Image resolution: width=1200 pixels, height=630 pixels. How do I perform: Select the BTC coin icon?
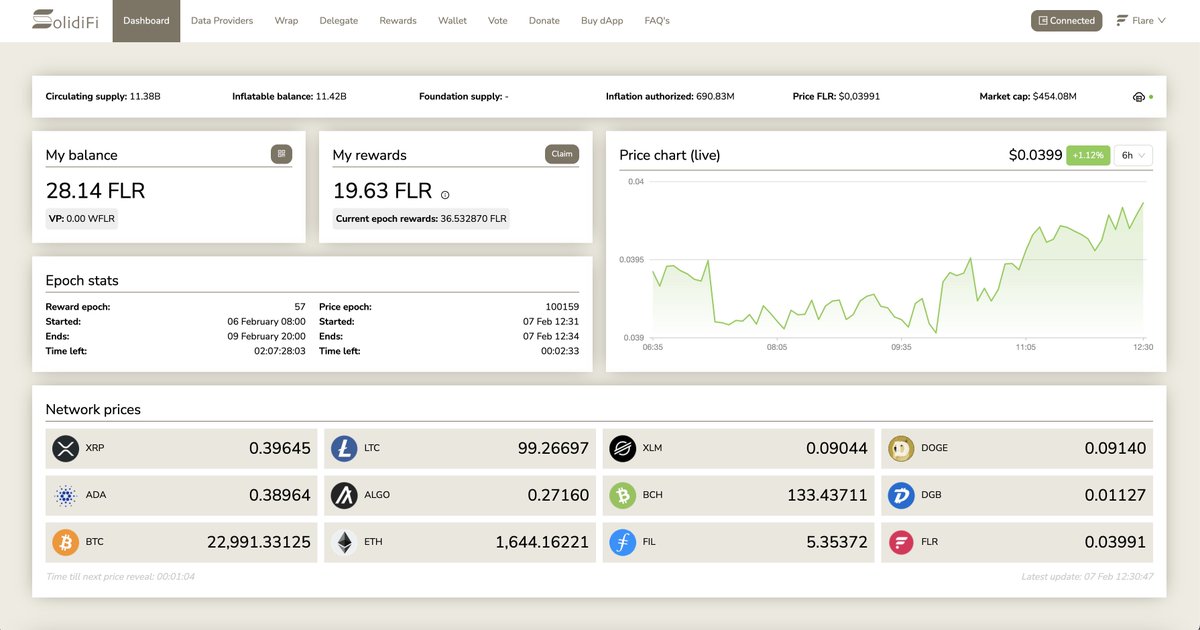65,541
